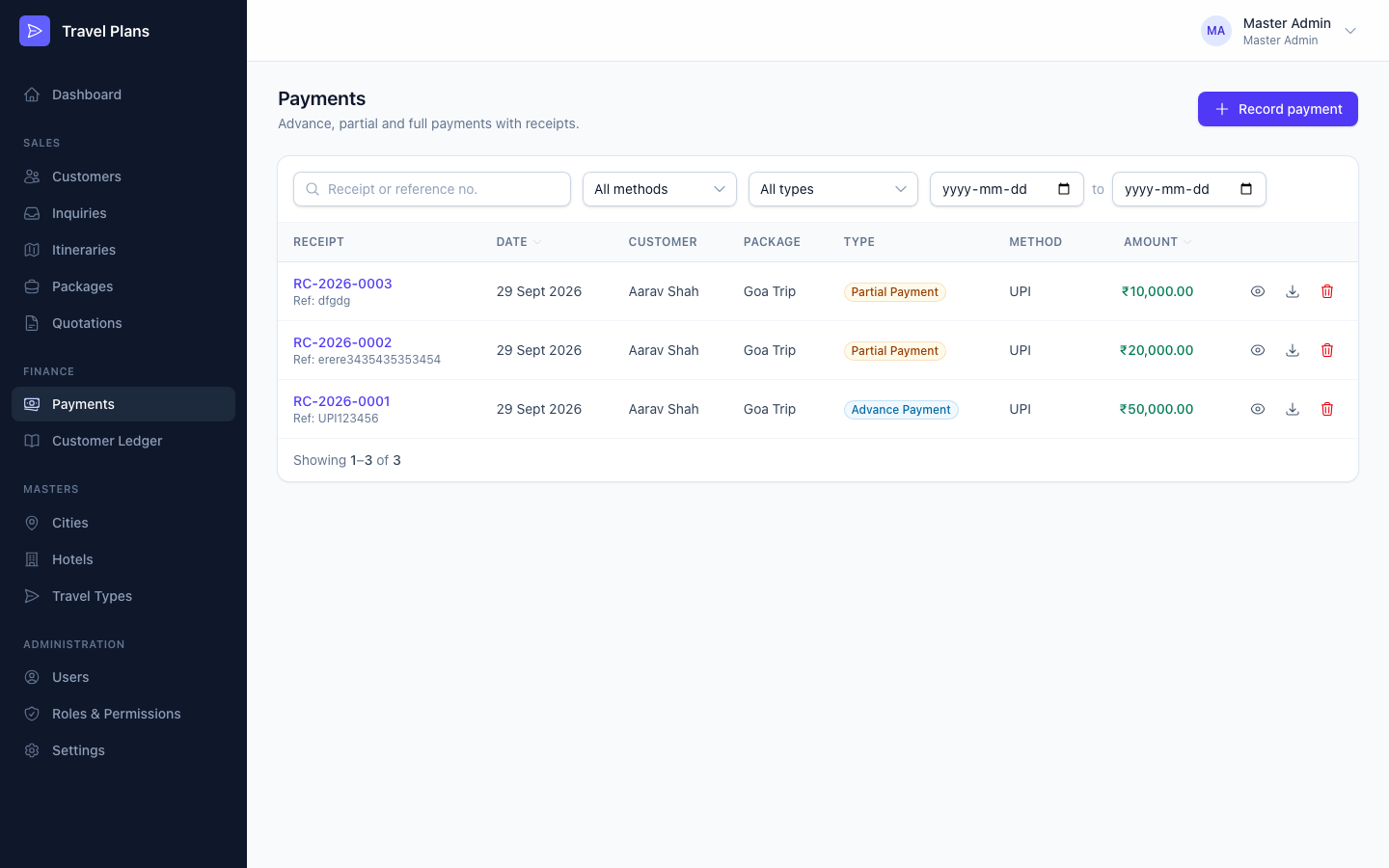The width and height of the screenshot is (1389, 868).
Task: Open the All types dropdown
Action: 833,189
